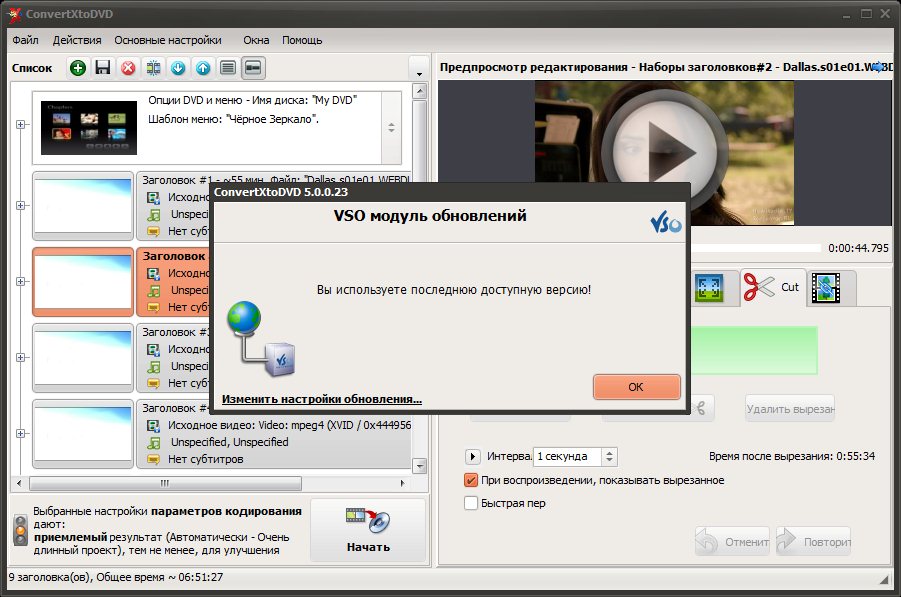Toggle 'При воспроизведении, показывать вырезанное' checkbox

tap(472, 480)
